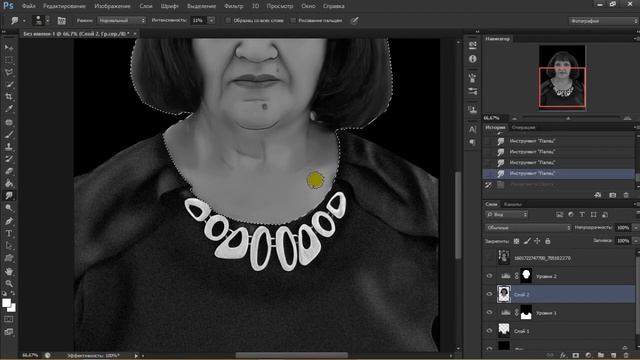Select the Smudge finger tool

tap(9, 196)
